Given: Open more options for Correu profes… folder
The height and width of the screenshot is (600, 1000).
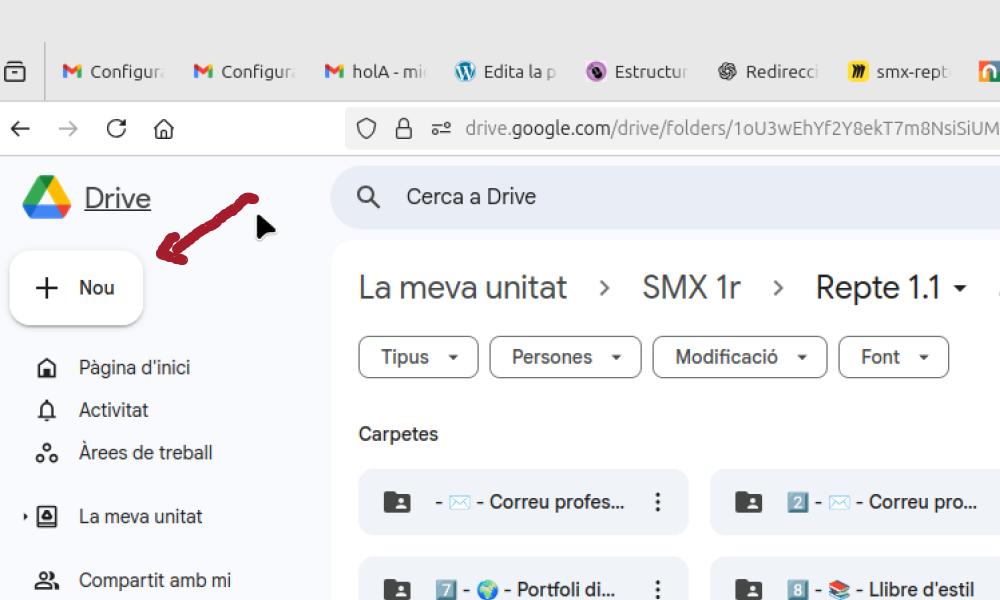Looking at the screenshot, I should pyautogui.click(x=657, y=502).
